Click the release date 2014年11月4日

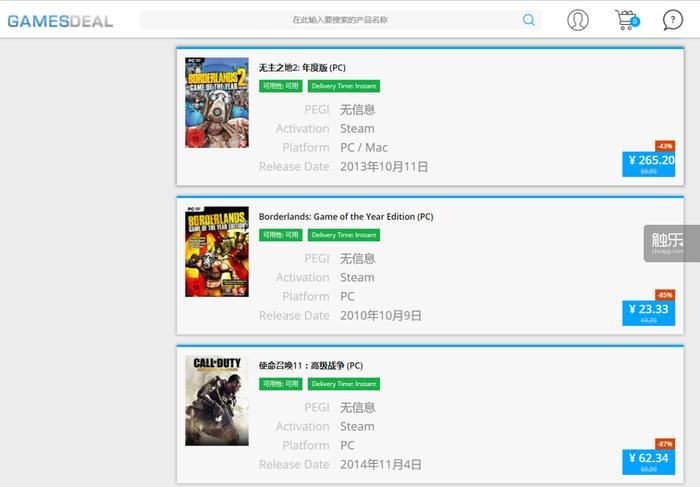(381, 465)
